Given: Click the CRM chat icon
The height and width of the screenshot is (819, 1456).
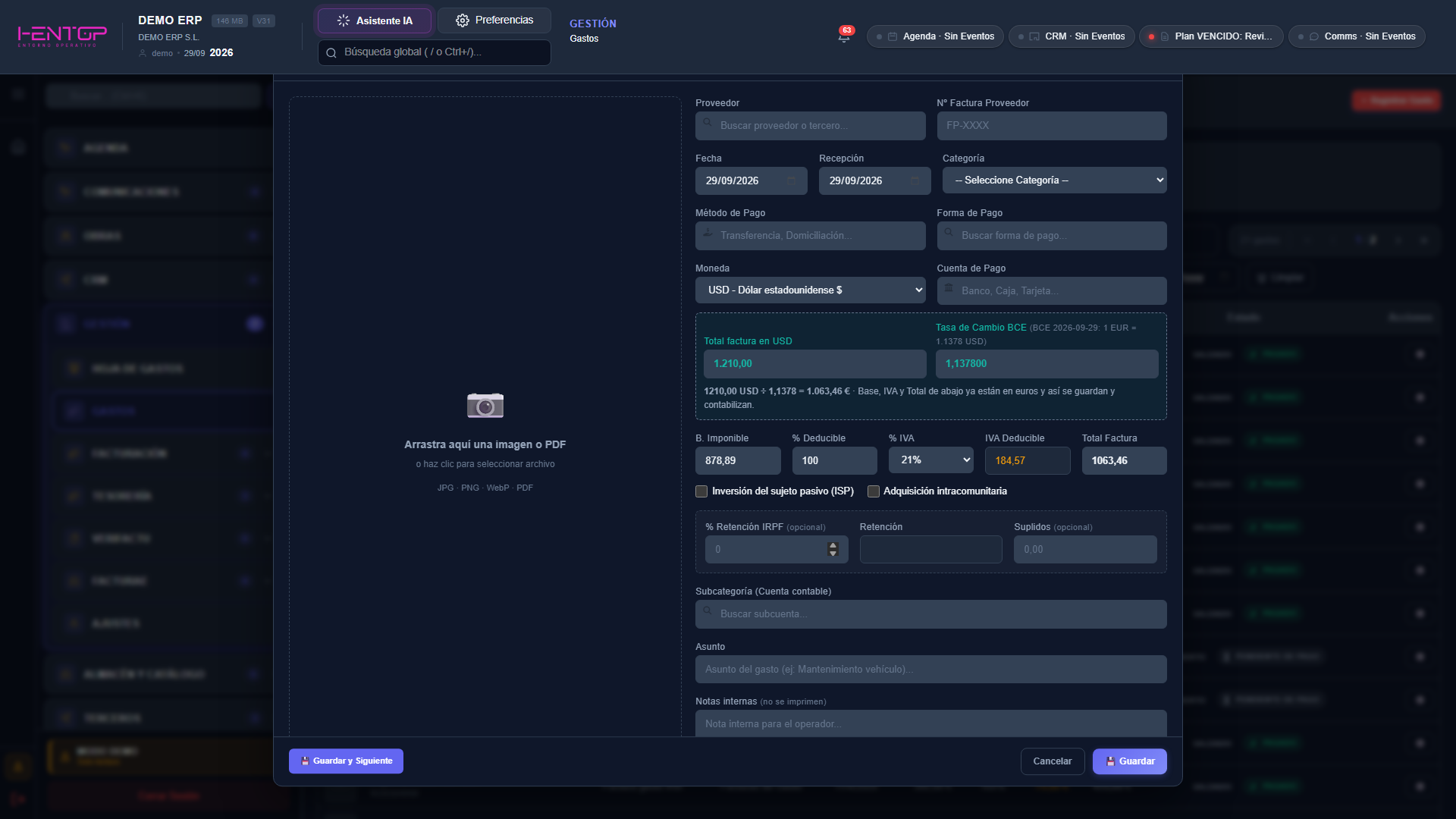Looking at the screenshot, I should pyautogui.click(x=1034, y=36).
